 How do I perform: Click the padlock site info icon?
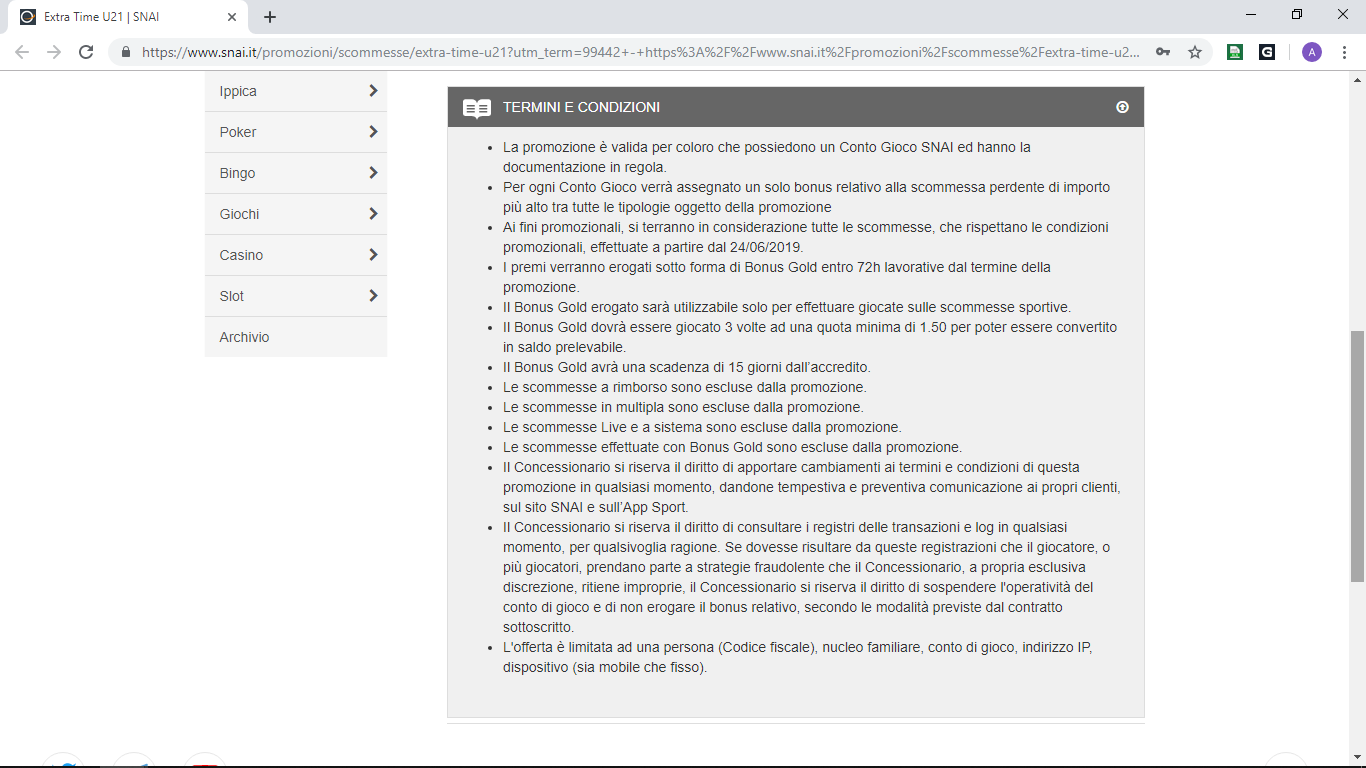click(x=126, y=52)
